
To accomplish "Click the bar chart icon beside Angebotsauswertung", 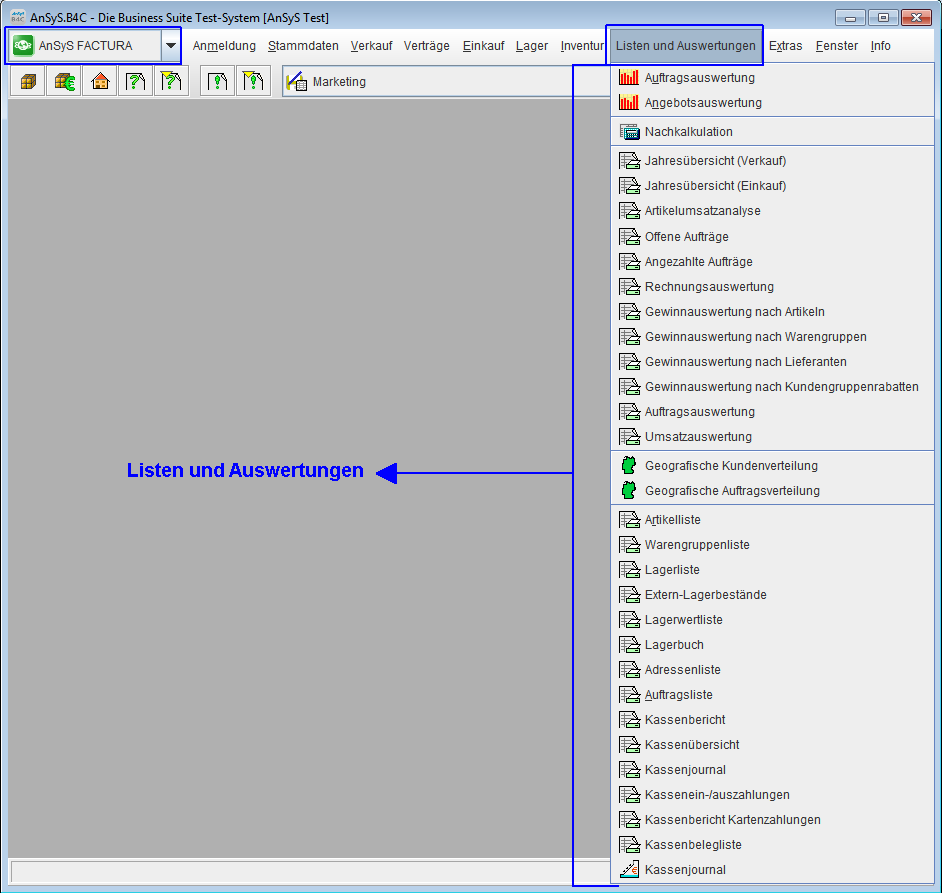I will click(629, 103).
